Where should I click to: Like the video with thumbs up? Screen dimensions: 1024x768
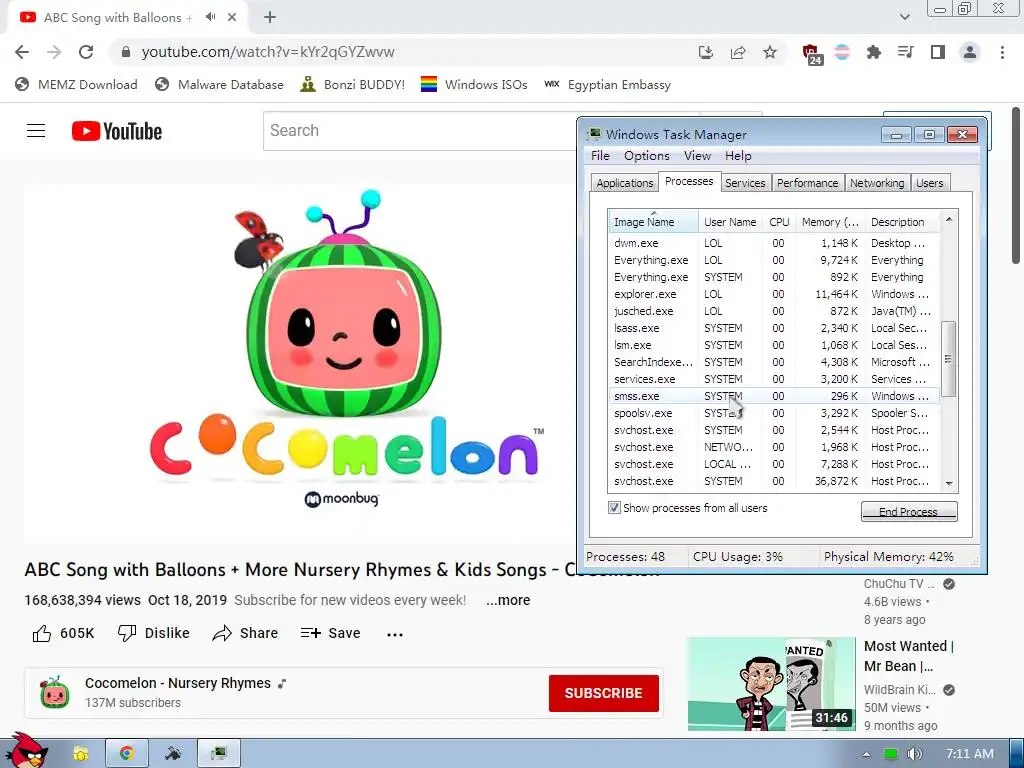point(63,633)
